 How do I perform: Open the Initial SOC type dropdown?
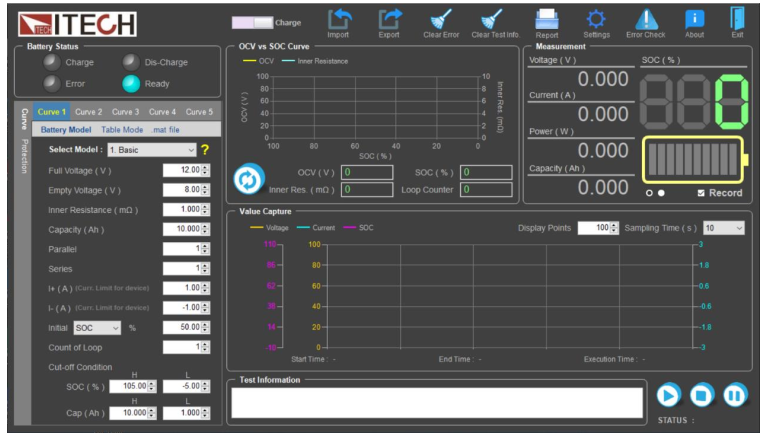[x=97, y=327]
